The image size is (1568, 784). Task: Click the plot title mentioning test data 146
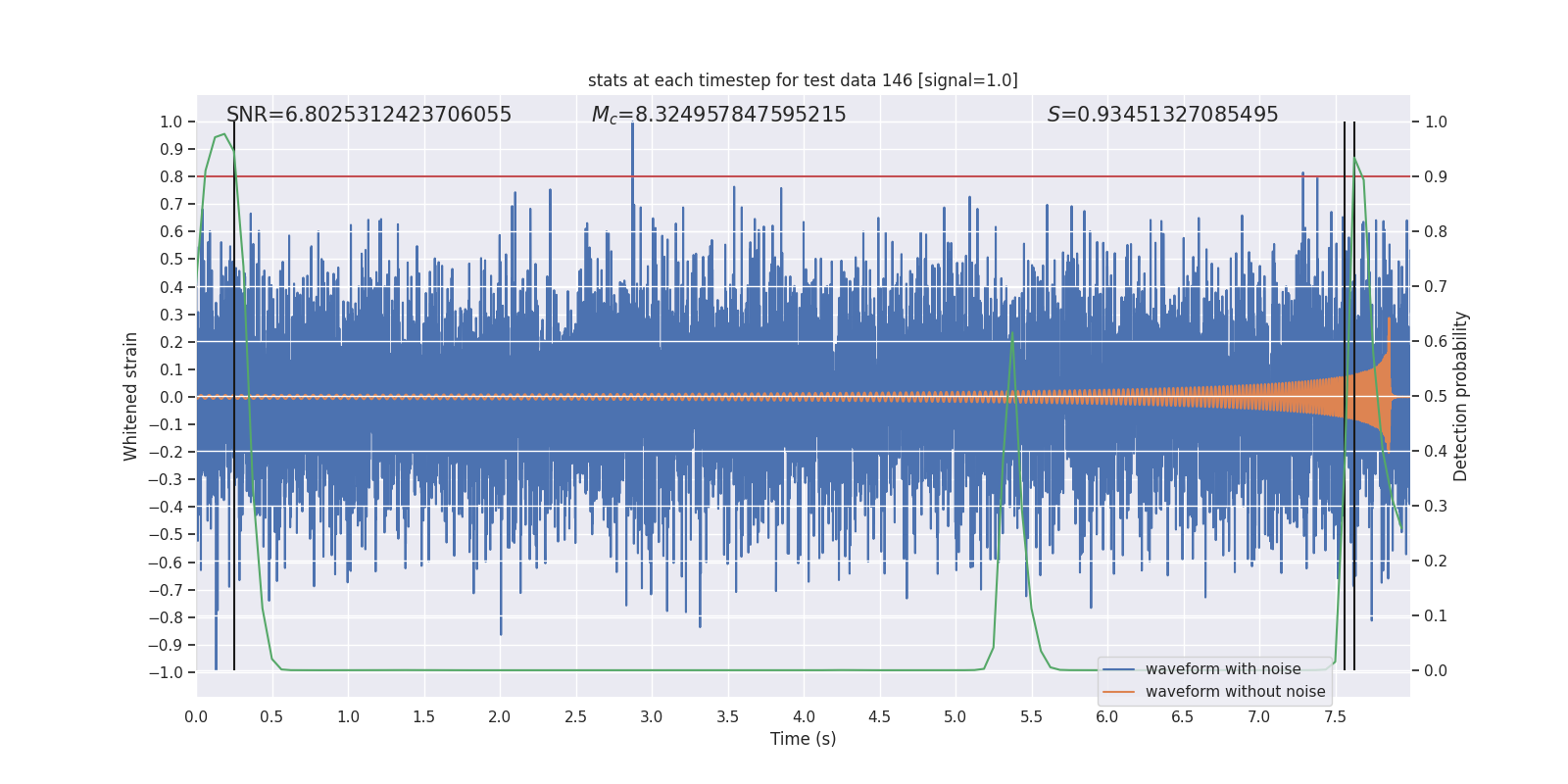coord(803,80)
